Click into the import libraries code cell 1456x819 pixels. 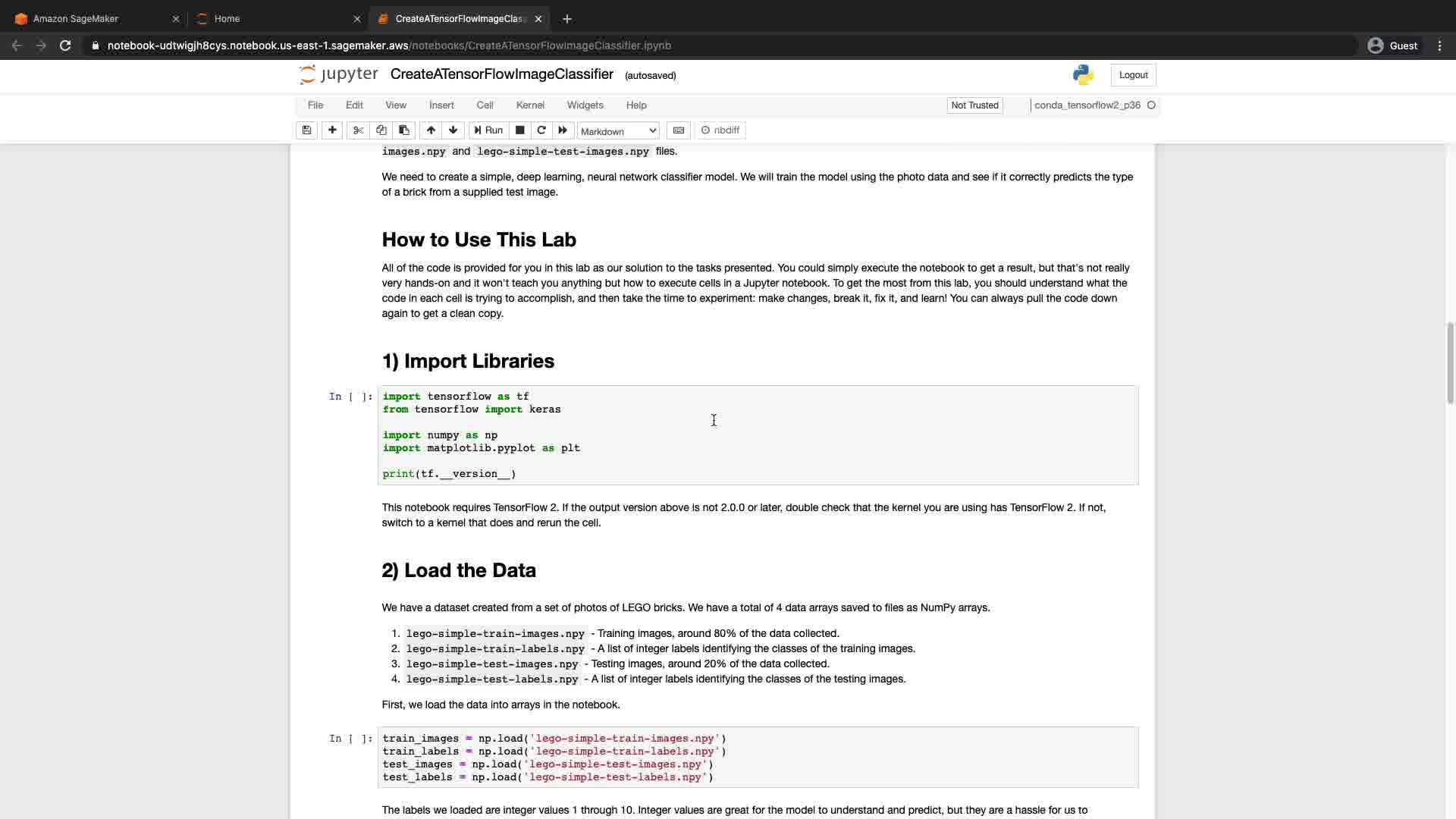pos(758,435)
